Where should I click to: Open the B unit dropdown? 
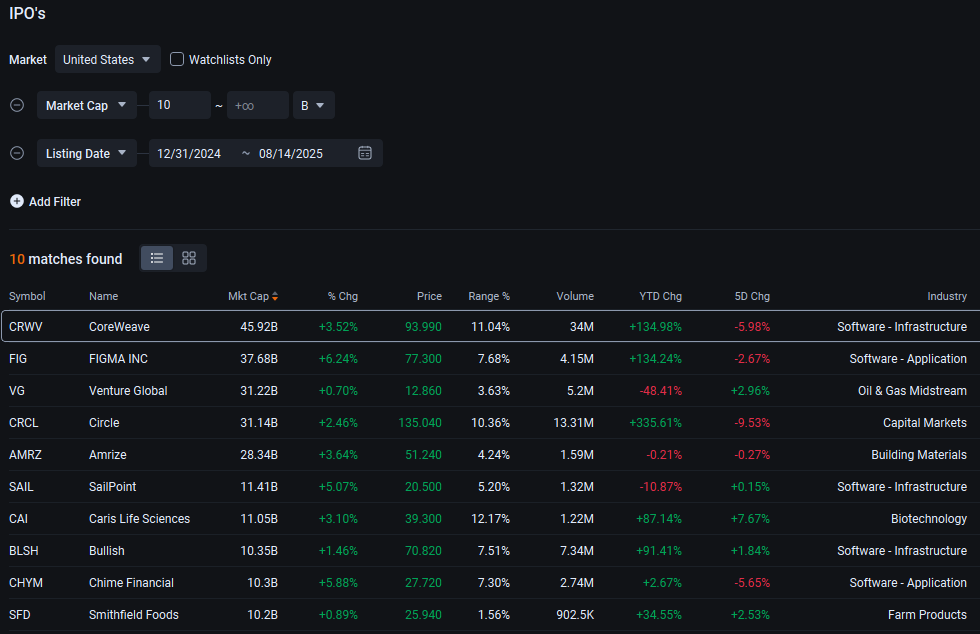pos(313,105)
